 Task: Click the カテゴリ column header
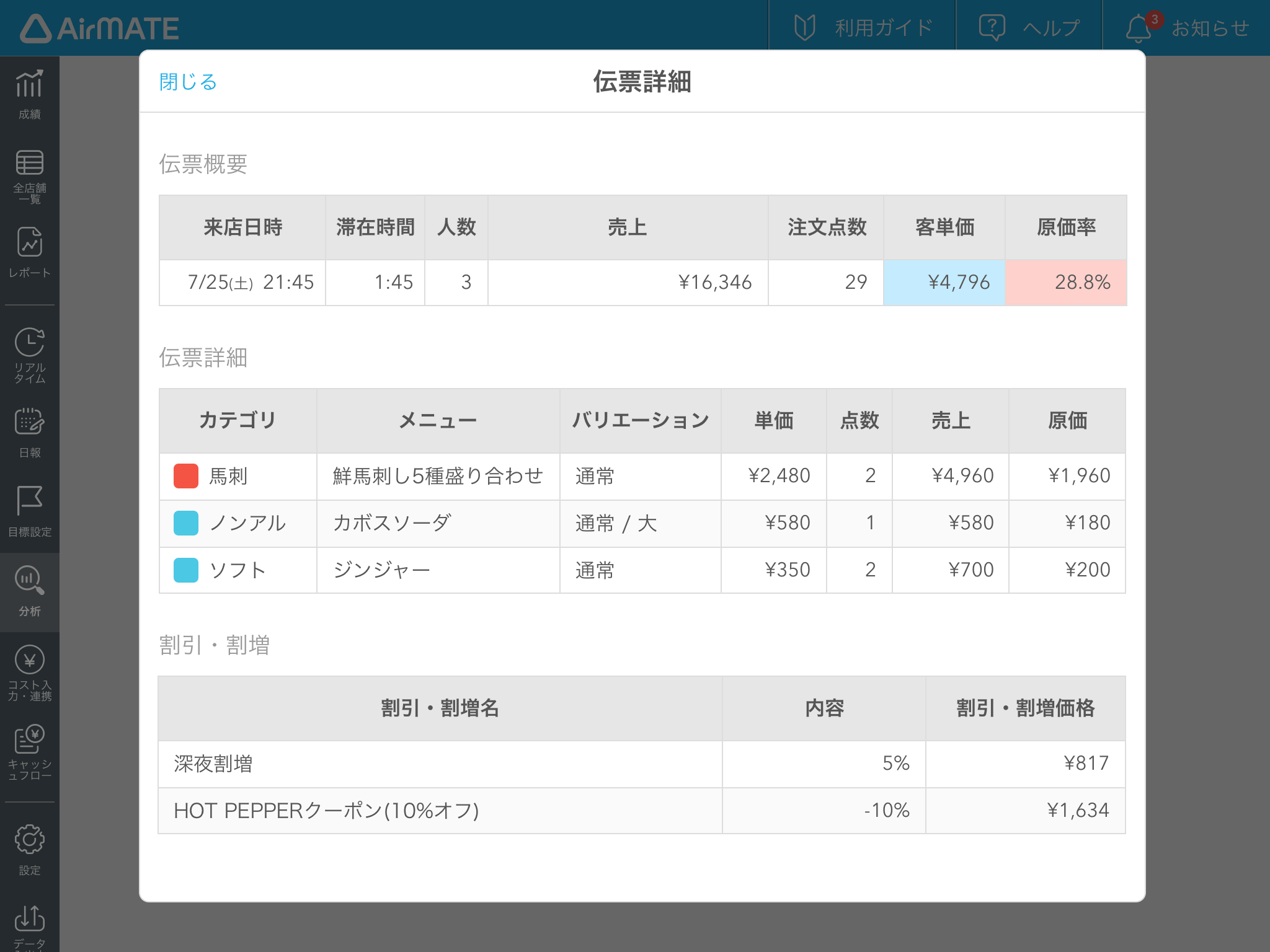pyautogui.click(x=238, y=421)
